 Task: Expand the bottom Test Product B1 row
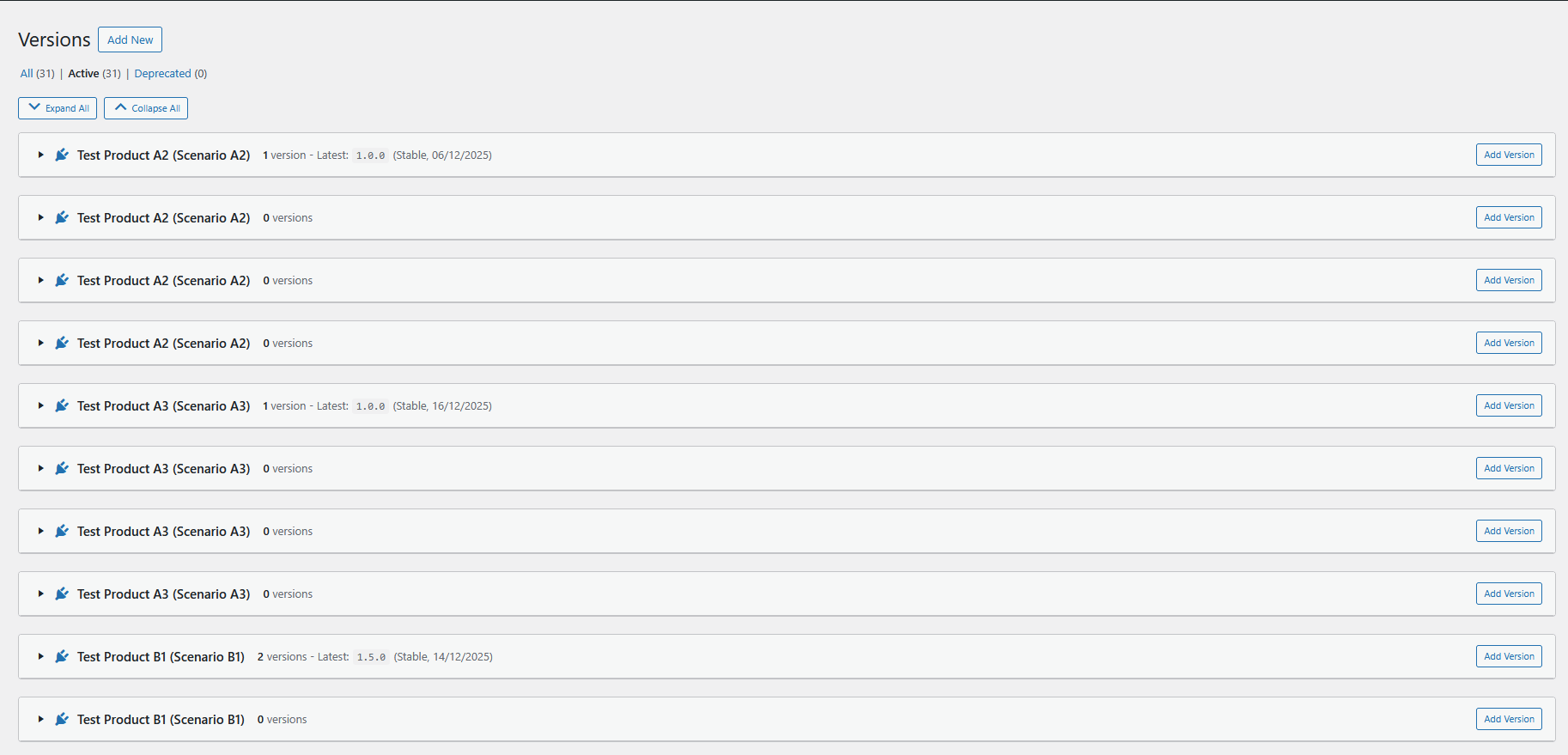(x=40, y=719)
